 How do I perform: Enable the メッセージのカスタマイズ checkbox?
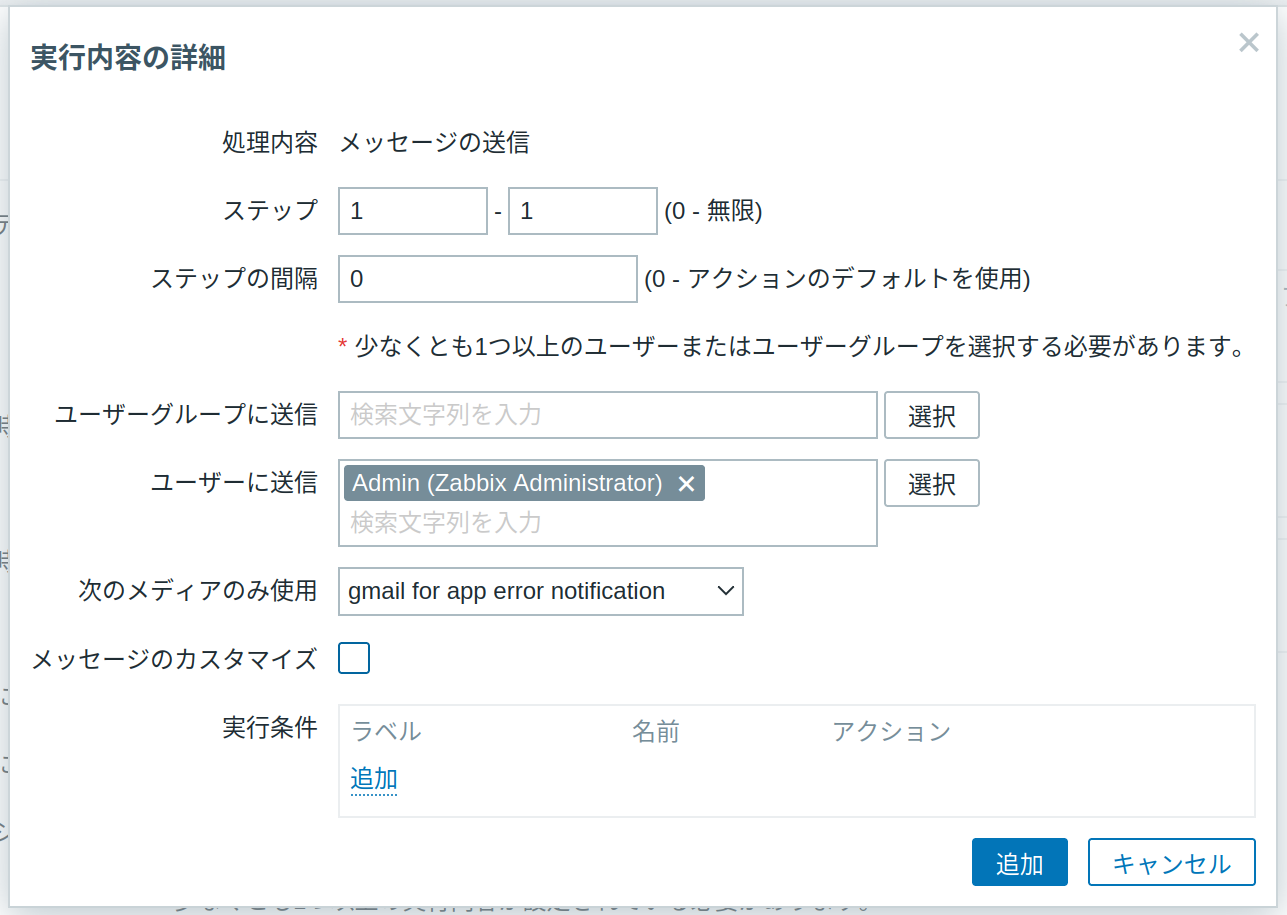354,658
